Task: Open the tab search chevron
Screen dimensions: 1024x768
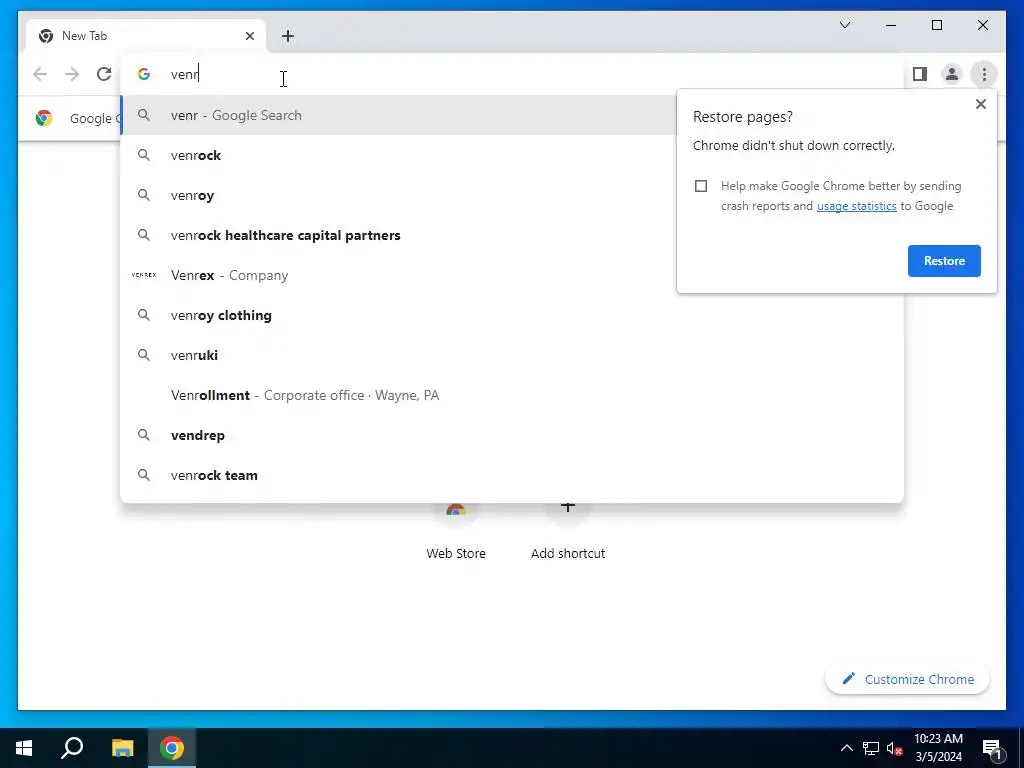Action: tap(844, 25)
